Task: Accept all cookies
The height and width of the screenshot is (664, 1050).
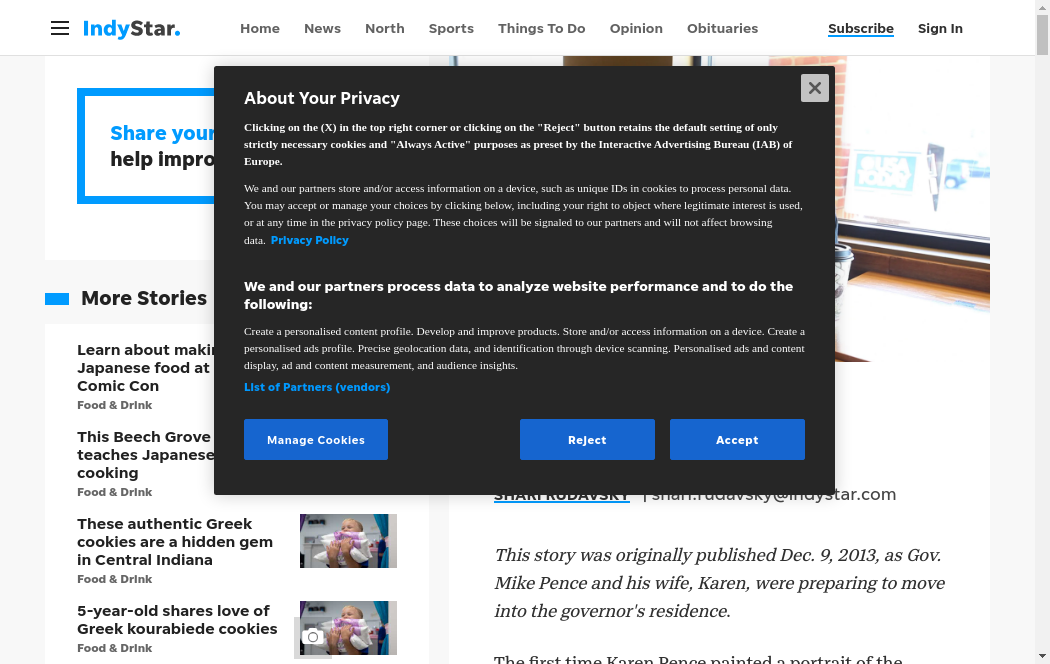Action: coord(737,440)
